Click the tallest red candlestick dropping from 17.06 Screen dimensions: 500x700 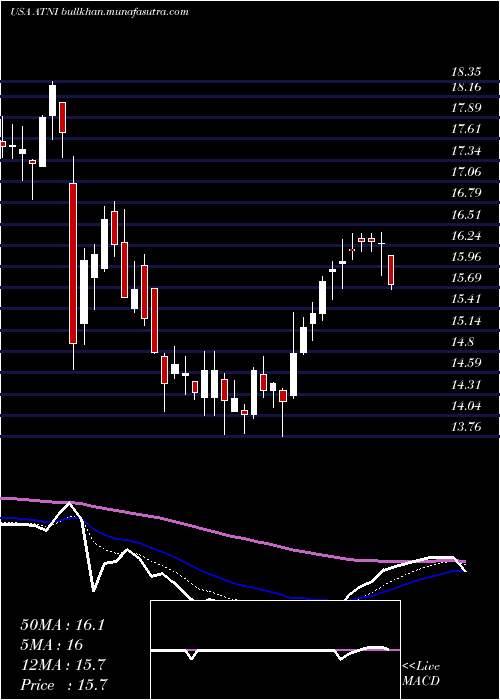[73, 263]
